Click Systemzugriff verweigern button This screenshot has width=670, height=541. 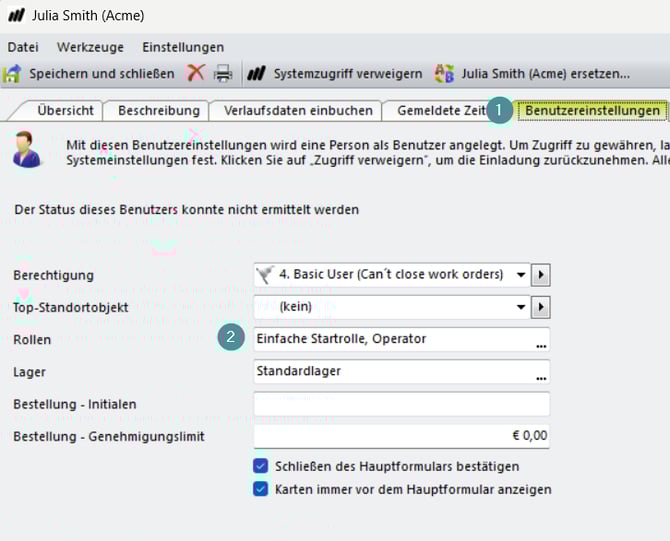click(335, 74)
